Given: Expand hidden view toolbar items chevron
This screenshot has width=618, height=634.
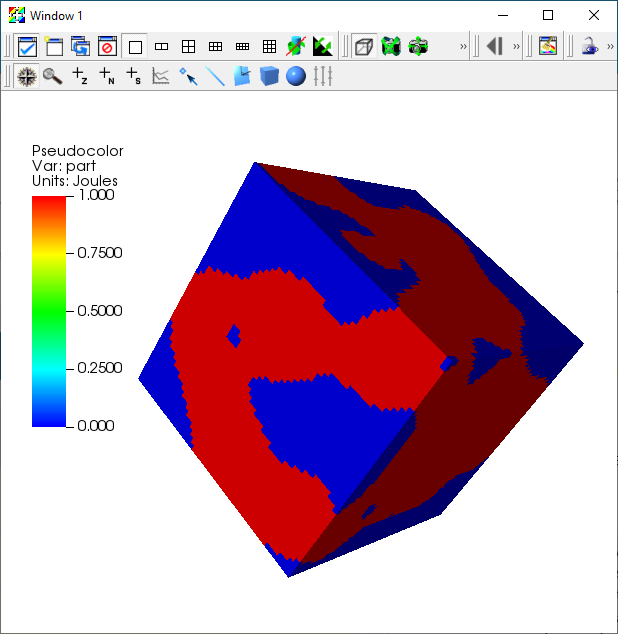Looking at the screenshot, I should click(x=463, y=46).
